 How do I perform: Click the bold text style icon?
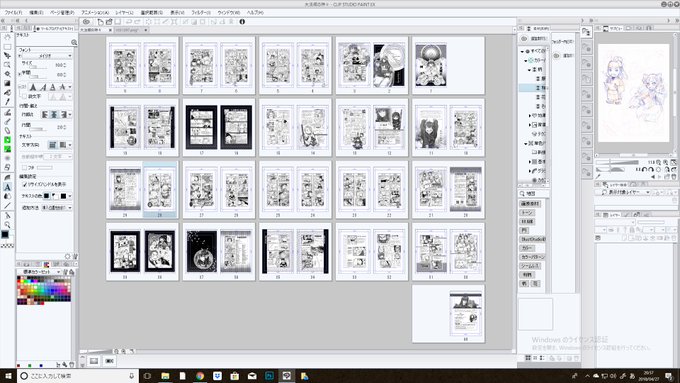click(x=33, y=87)
